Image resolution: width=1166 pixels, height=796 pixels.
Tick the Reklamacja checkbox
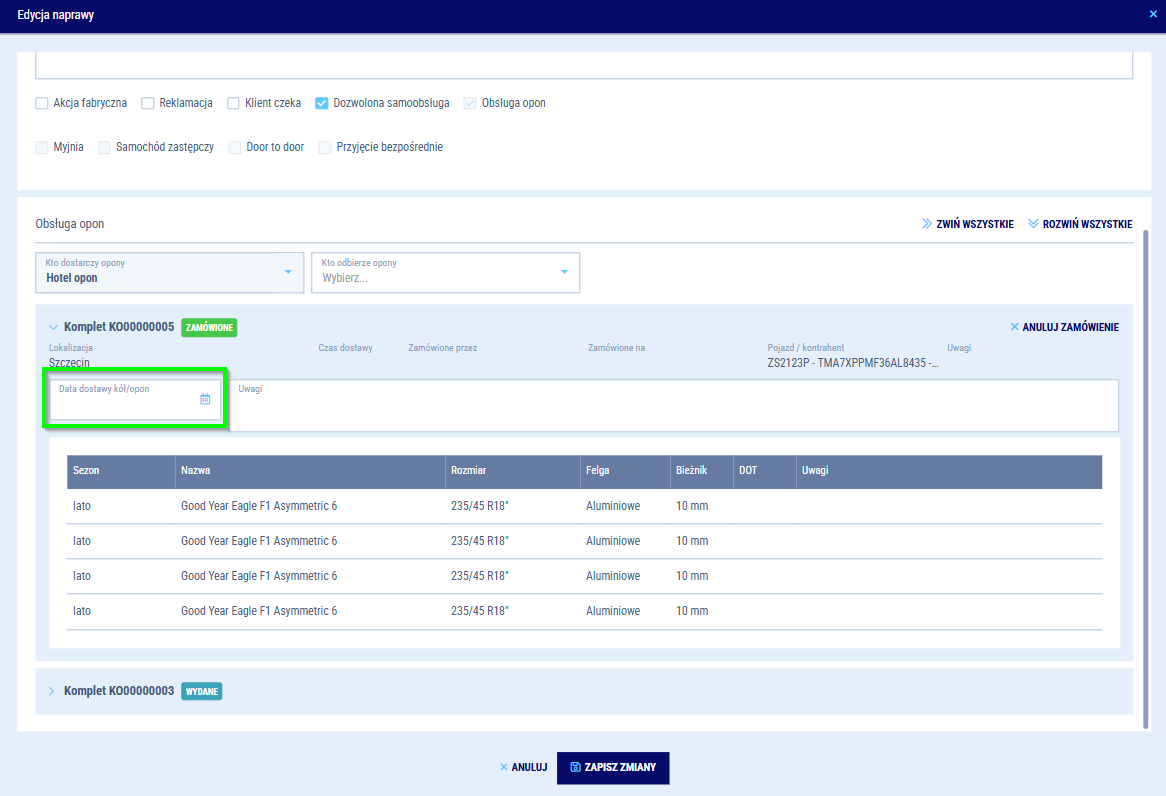(x=148, y=103)
